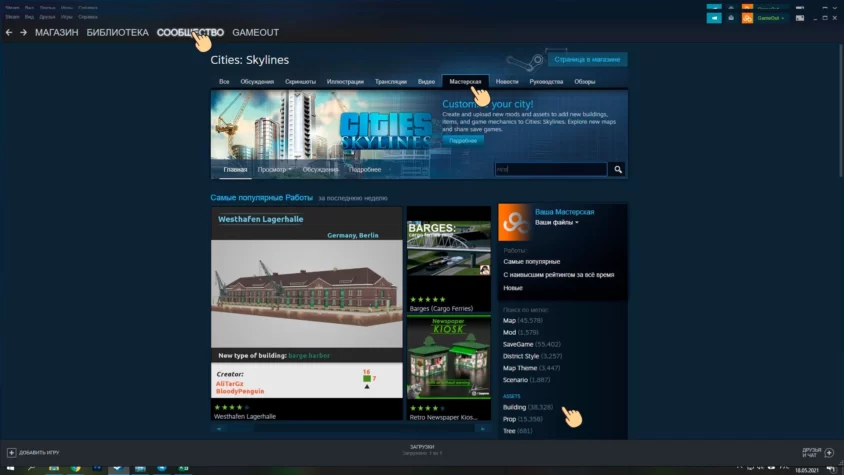Open the Steam menu
Viewport: 844px width, 475px height.
[12, 17]
